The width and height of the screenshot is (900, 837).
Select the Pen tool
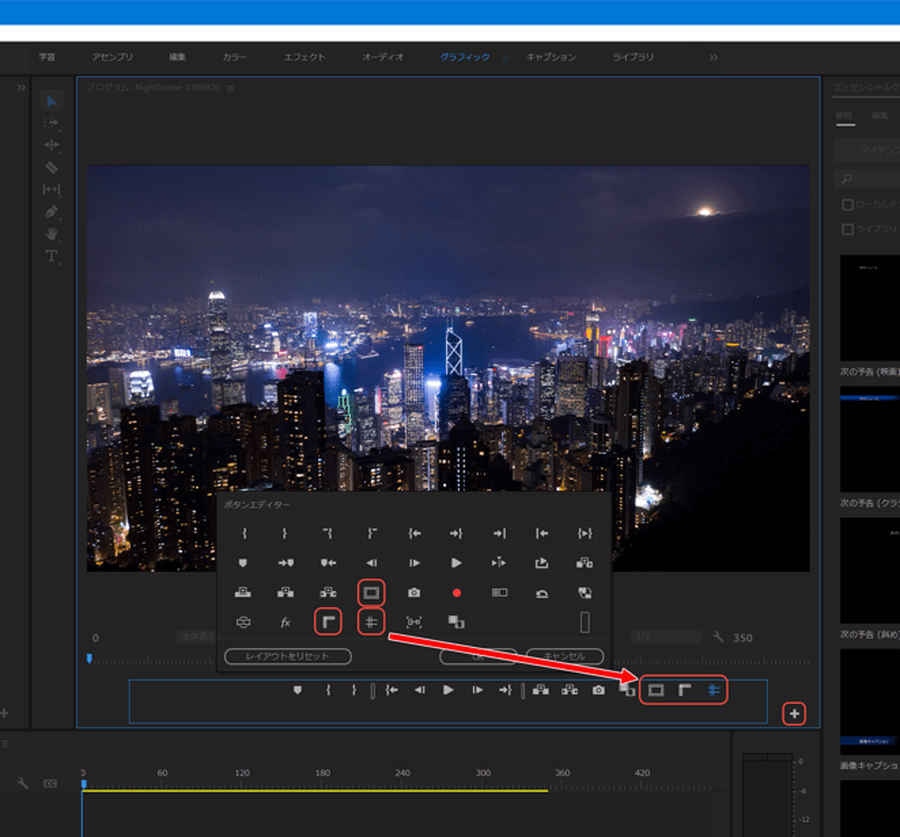(x=52, y=212)
